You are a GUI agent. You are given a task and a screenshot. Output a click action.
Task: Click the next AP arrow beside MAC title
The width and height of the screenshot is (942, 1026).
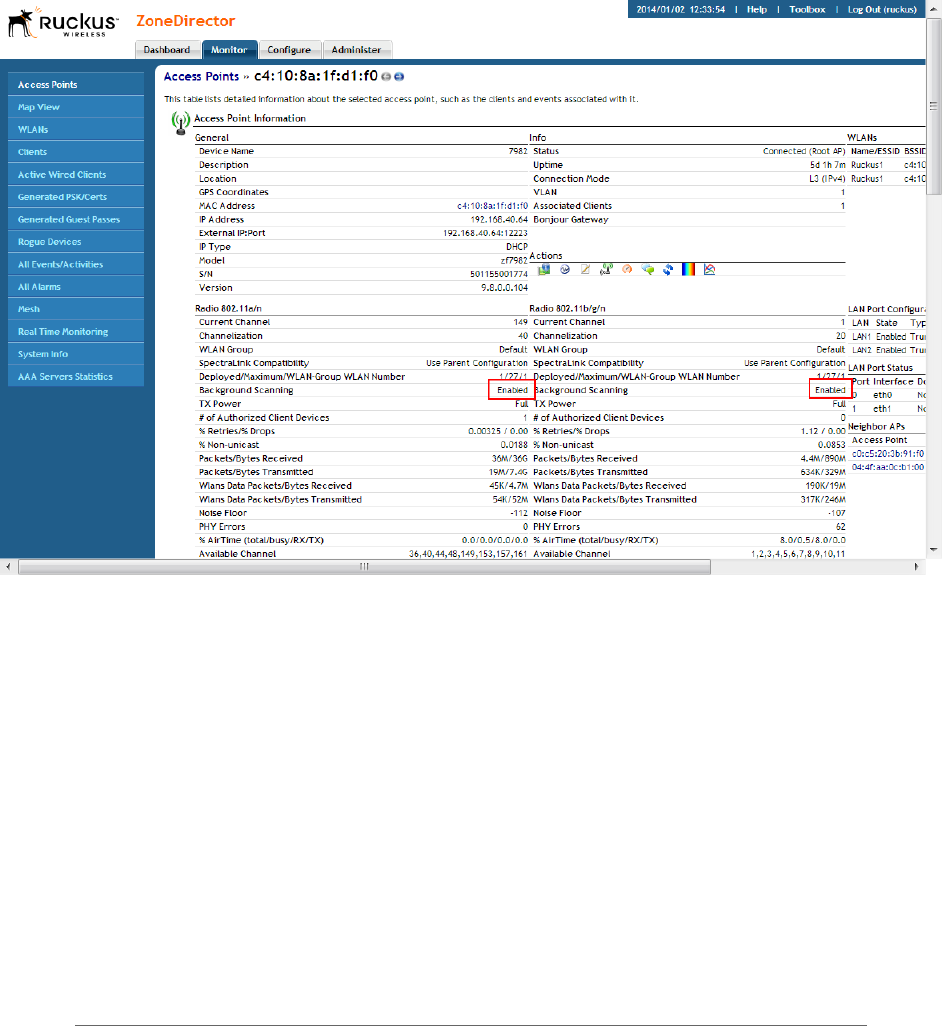(x=399, y=77)
